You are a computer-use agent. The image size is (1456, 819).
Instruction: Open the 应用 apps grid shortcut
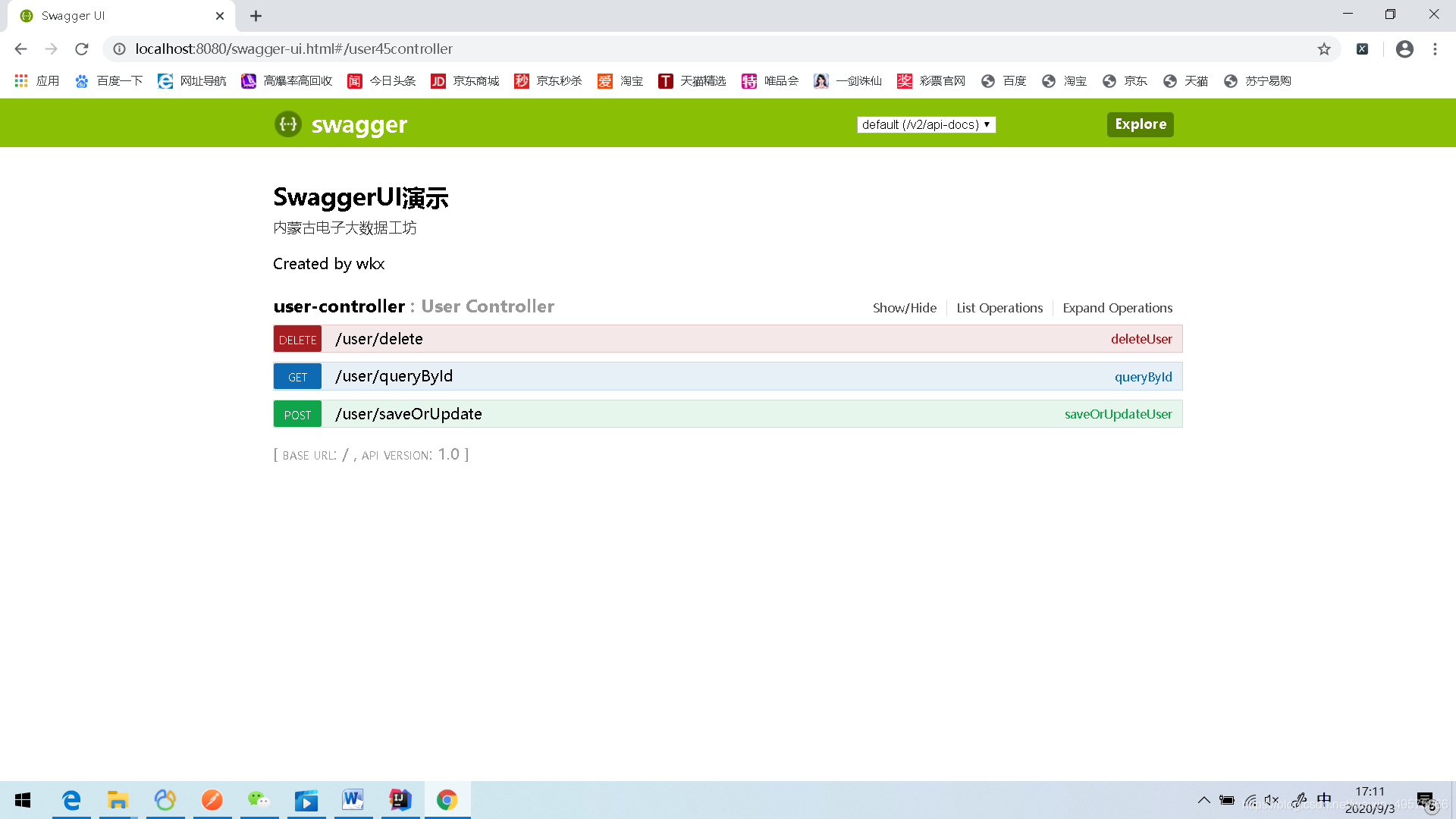36,81
